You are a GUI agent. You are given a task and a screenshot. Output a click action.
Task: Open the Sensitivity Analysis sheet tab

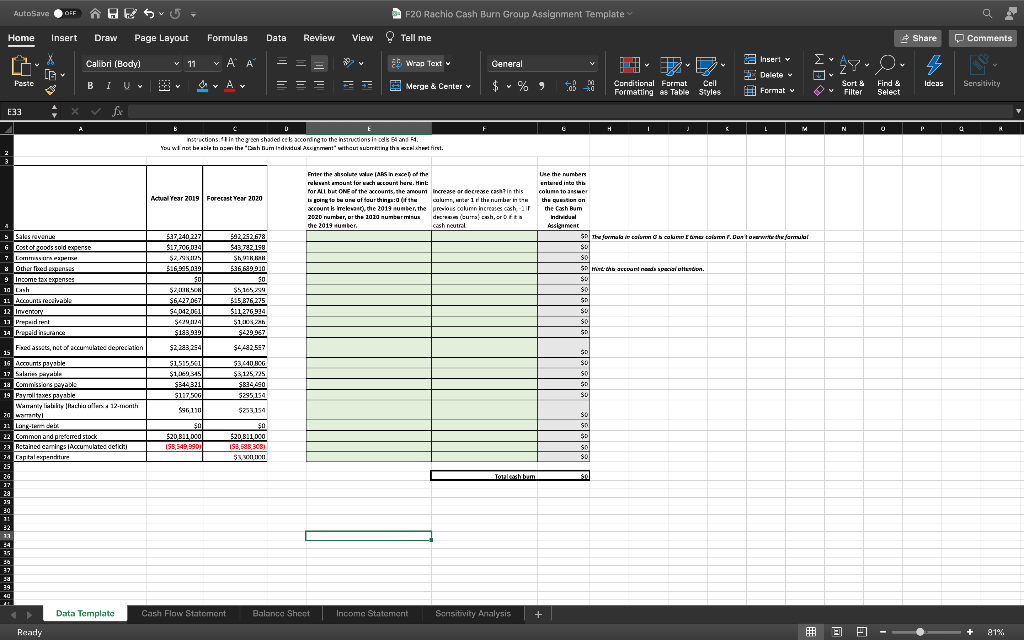473,613
